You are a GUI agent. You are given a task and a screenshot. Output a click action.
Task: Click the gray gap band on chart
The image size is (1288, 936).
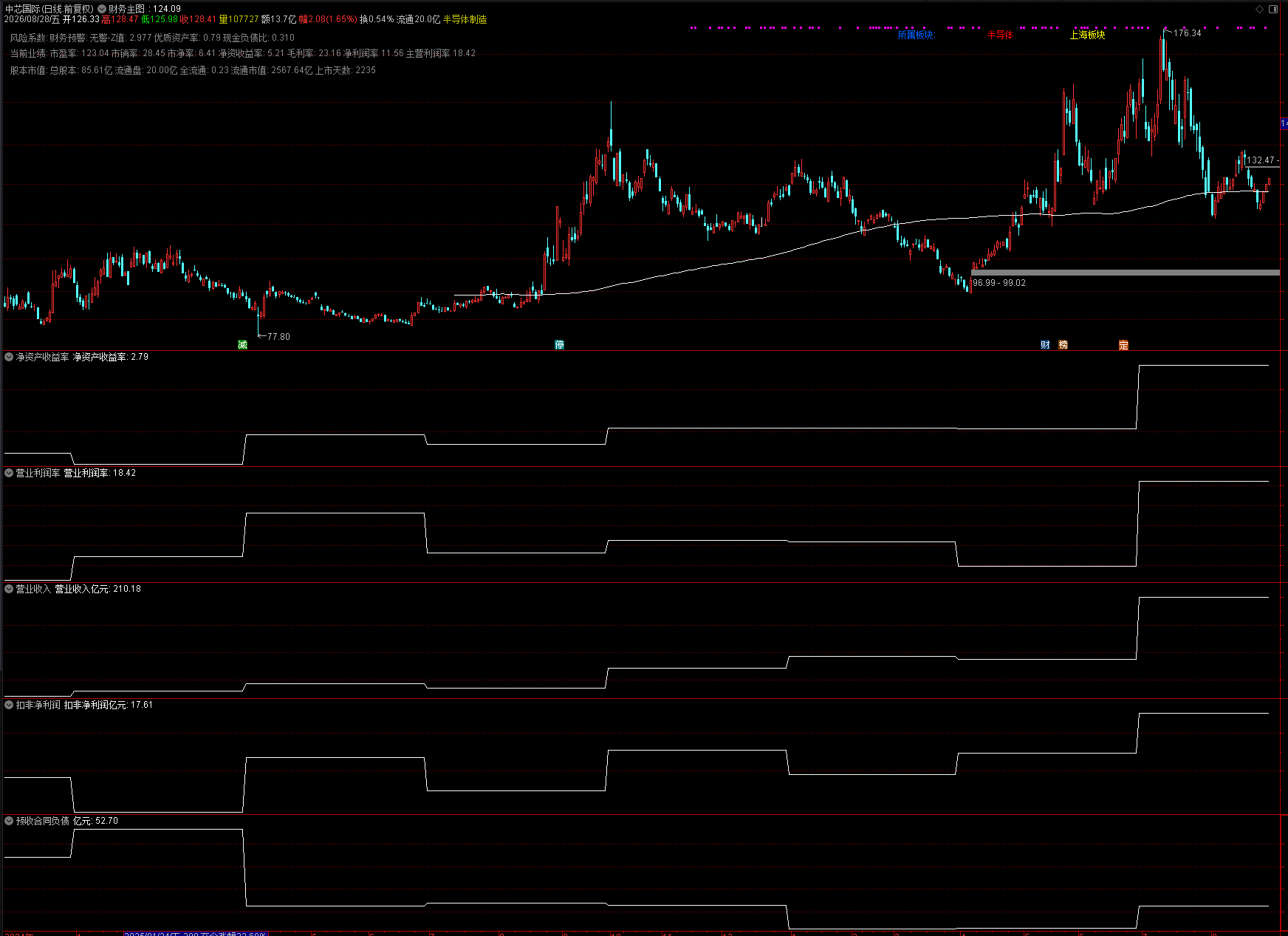(1126, 273)
